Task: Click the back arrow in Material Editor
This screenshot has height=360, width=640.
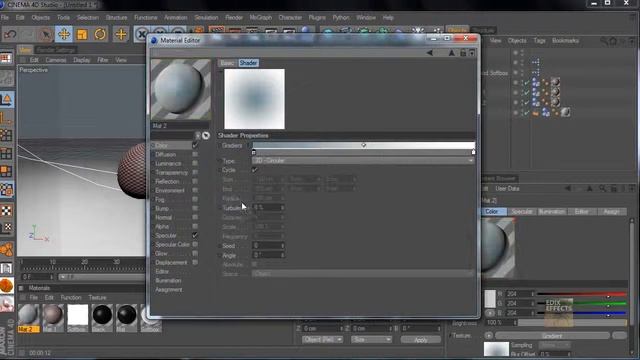Action: [429, 53]
